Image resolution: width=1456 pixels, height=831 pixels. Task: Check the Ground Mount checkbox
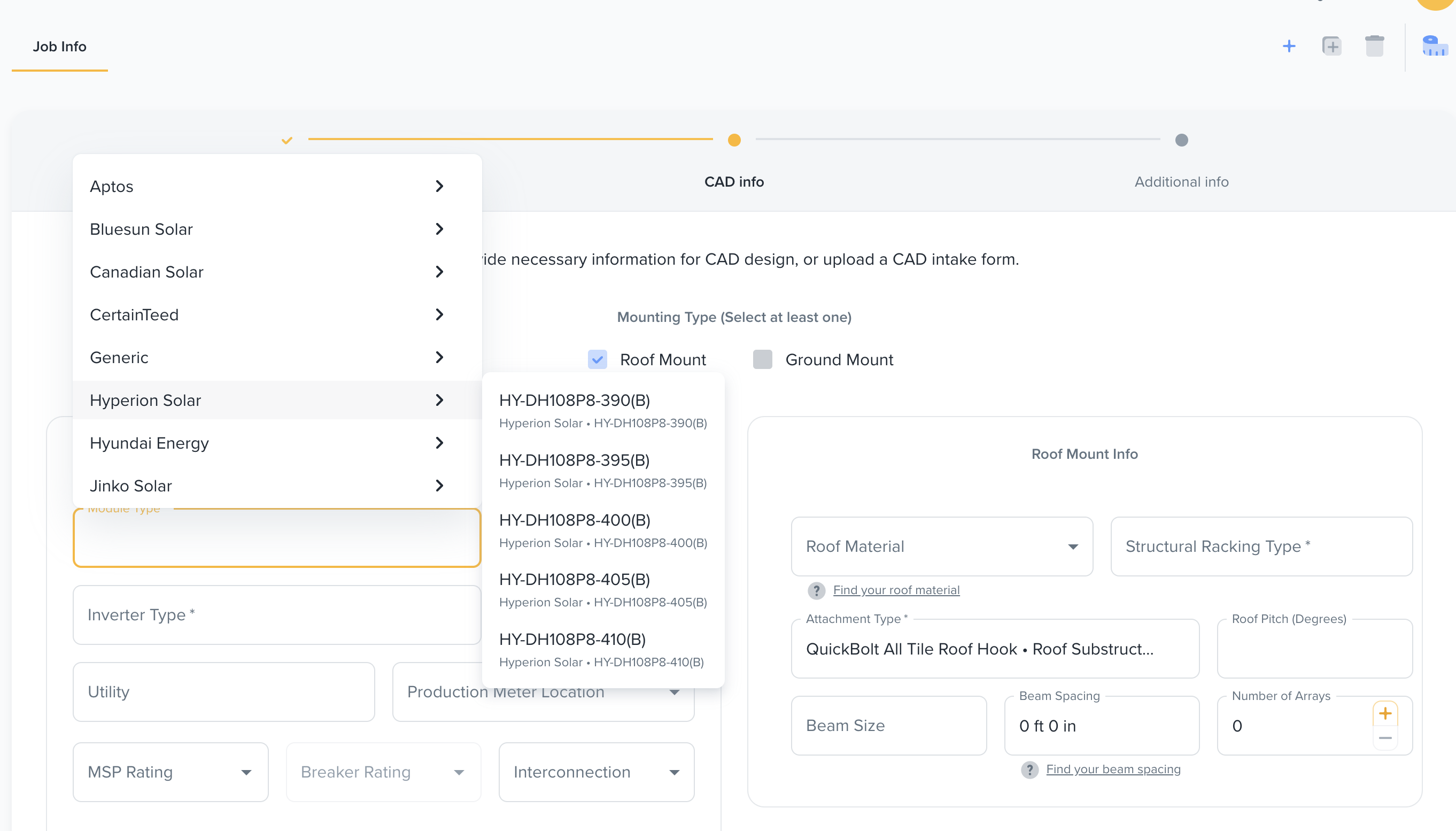763,359
